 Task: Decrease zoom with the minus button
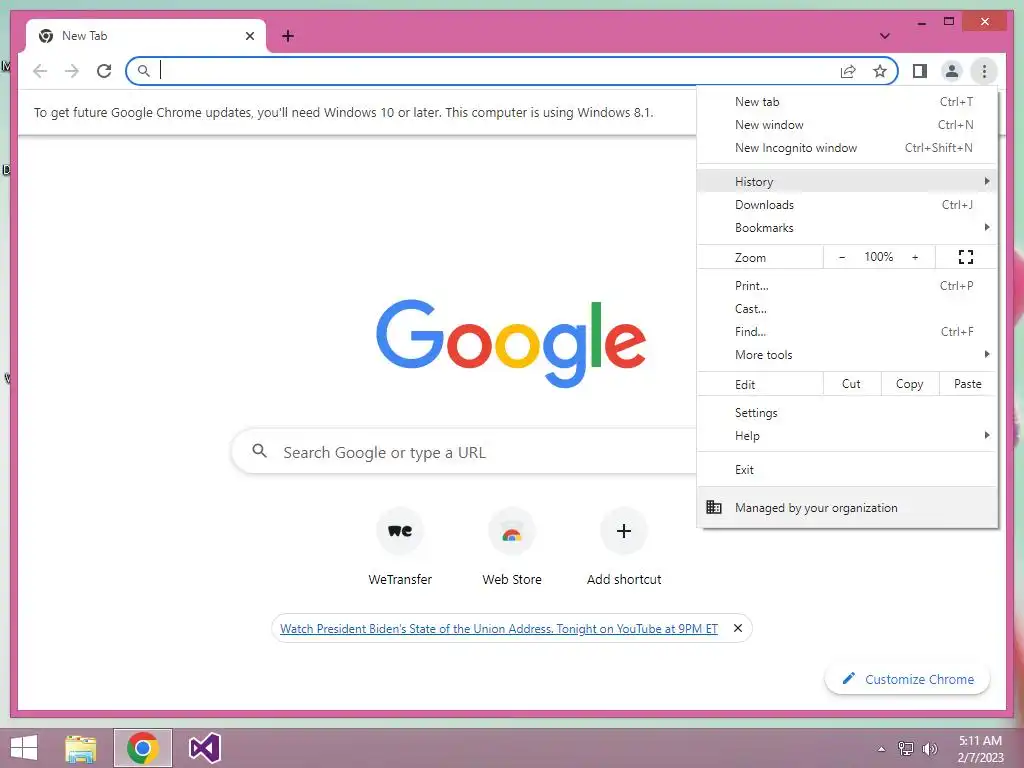(842, 257)
